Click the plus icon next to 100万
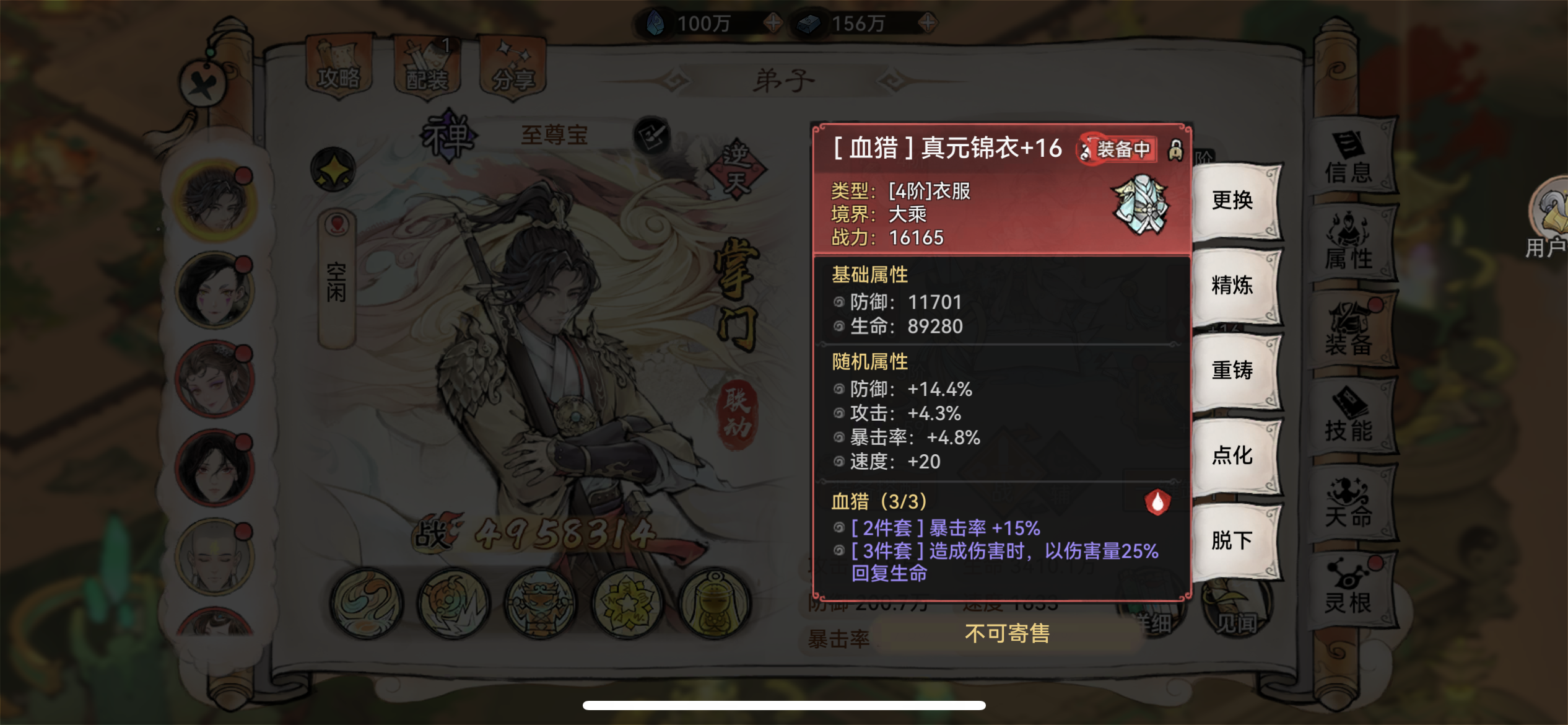 (772, 24)
